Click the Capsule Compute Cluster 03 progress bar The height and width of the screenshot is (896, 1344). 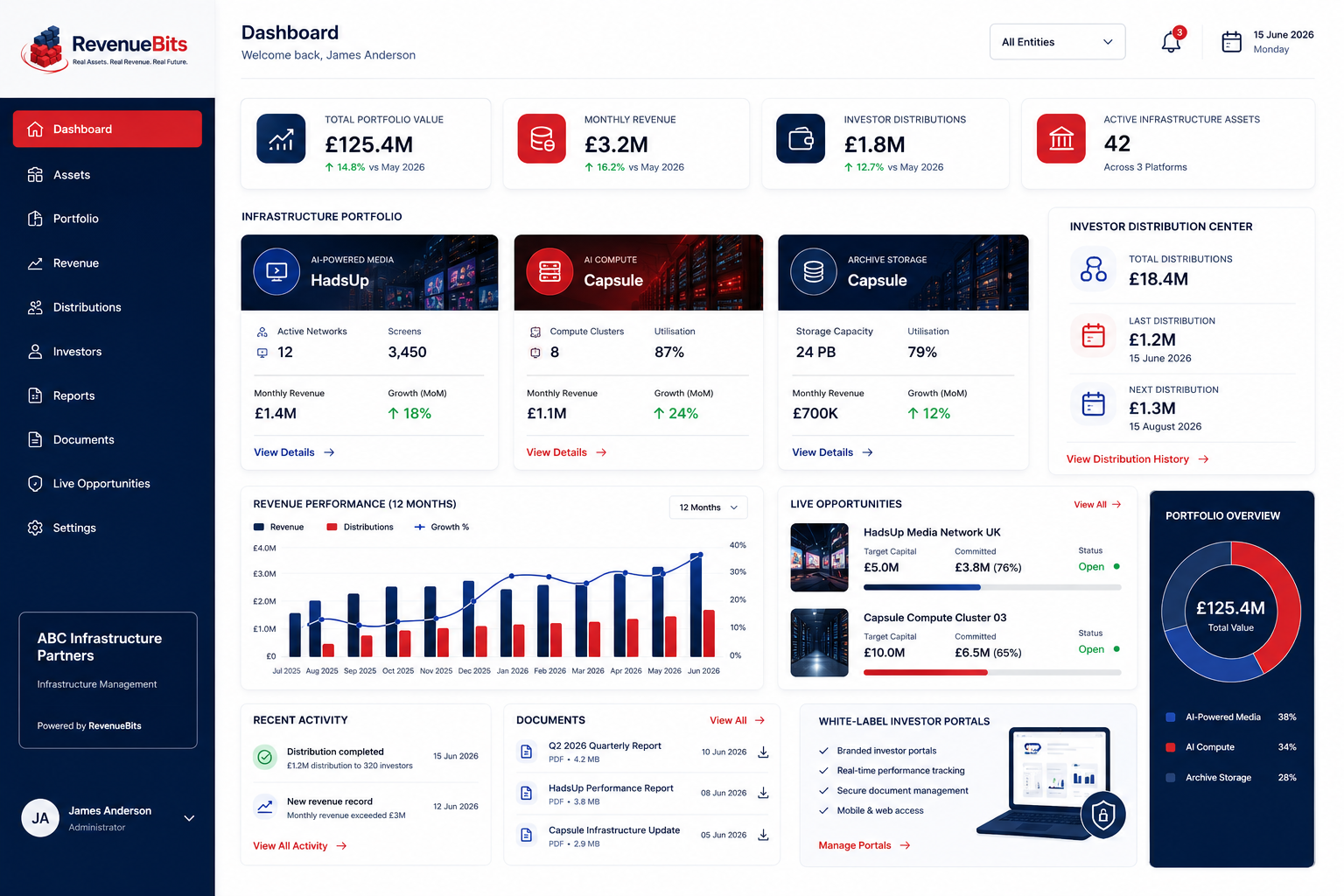click(992, 672)
